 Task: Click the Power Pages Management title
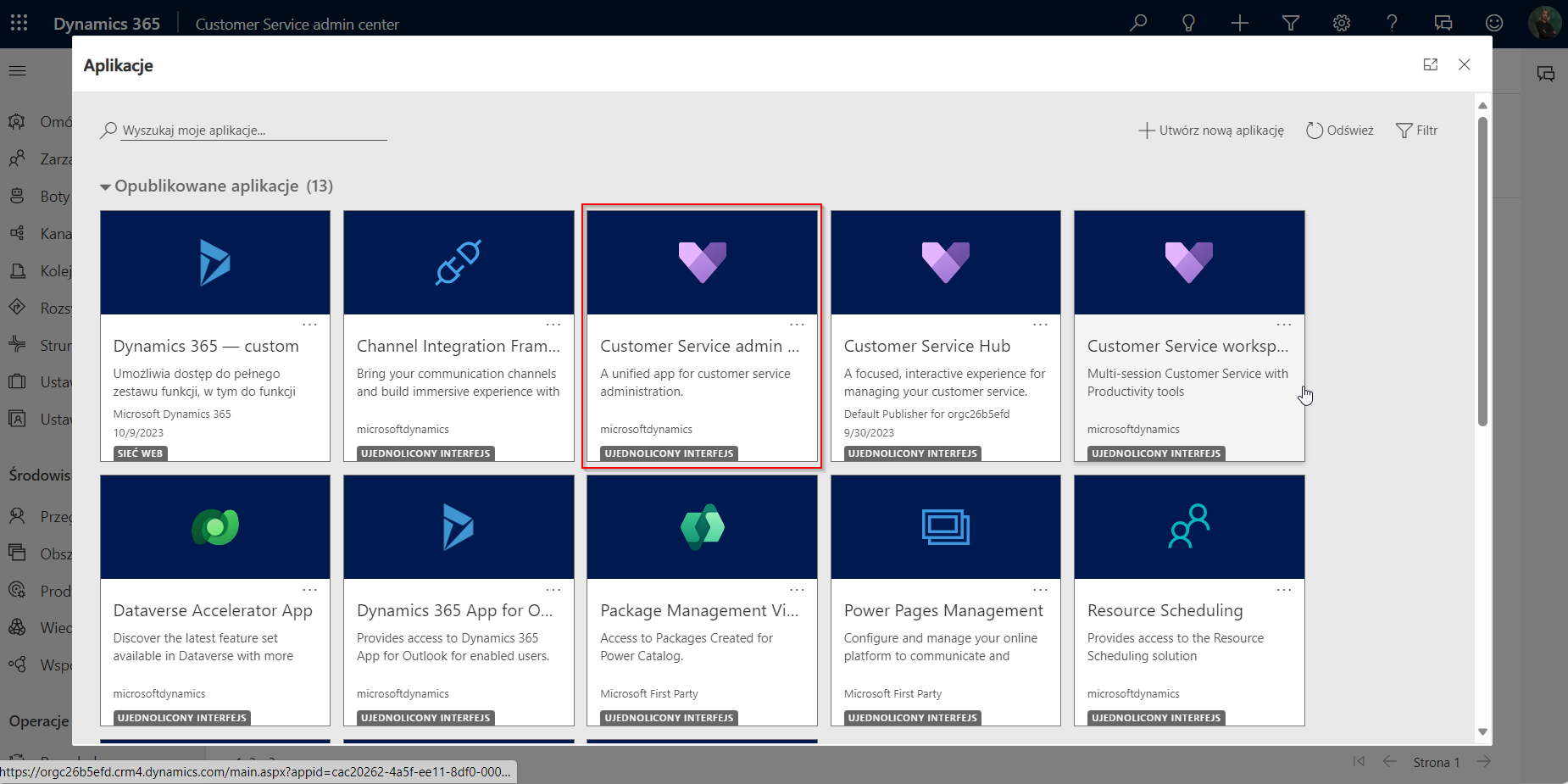point(943,610)
